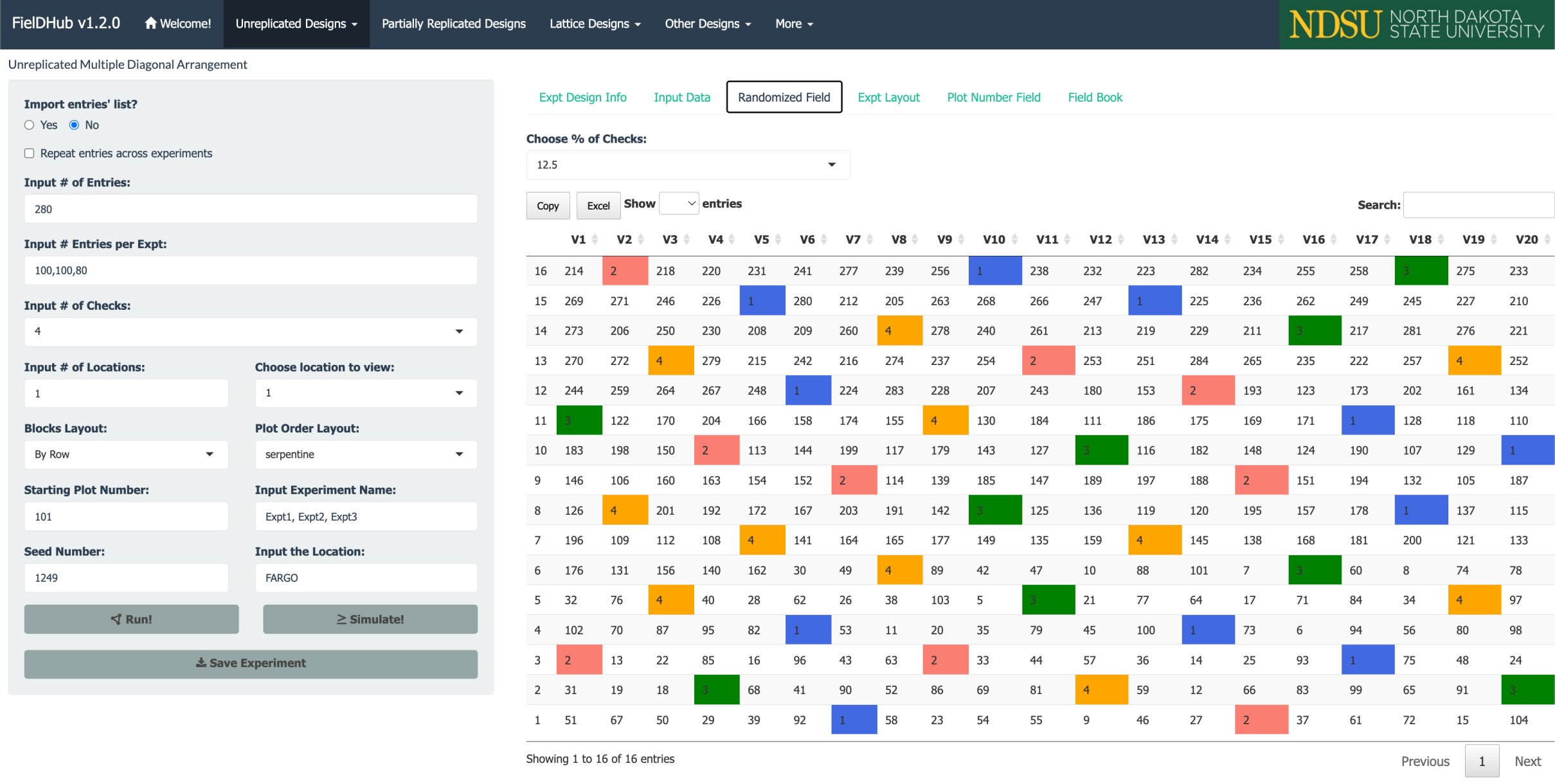The height and width of the screenshot is (784, 1555).
Task: Click the sort arrows on column V1
Action: tap(595, 239)
